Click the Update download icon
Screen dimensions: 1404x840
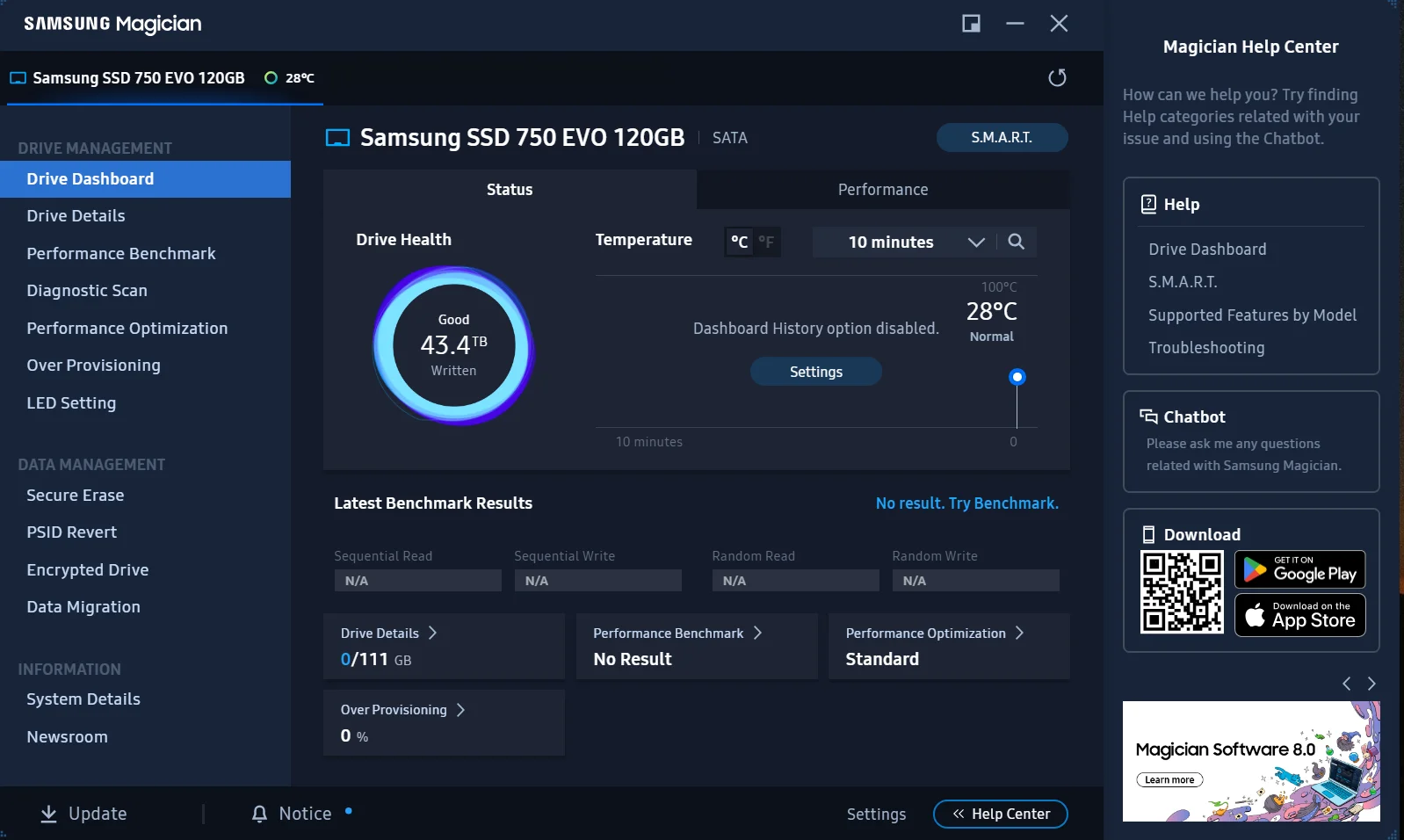[x=49, y=815]
